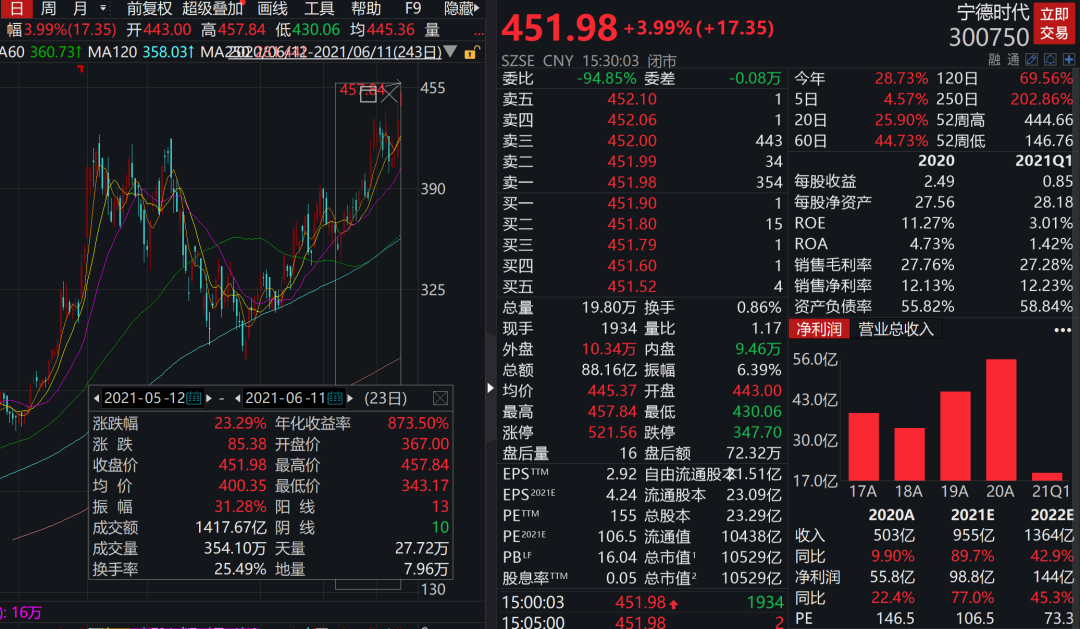The image size is (1080, 629).
Task: Open F9 deep data
Action: pos(413,8)
